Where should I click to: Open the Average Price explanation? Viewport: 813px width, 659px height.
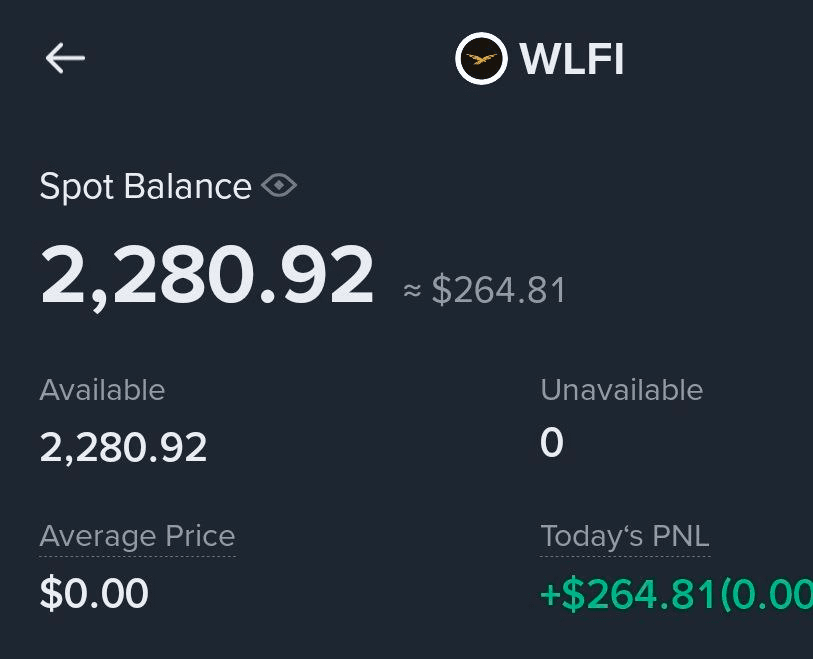(137, 536)
